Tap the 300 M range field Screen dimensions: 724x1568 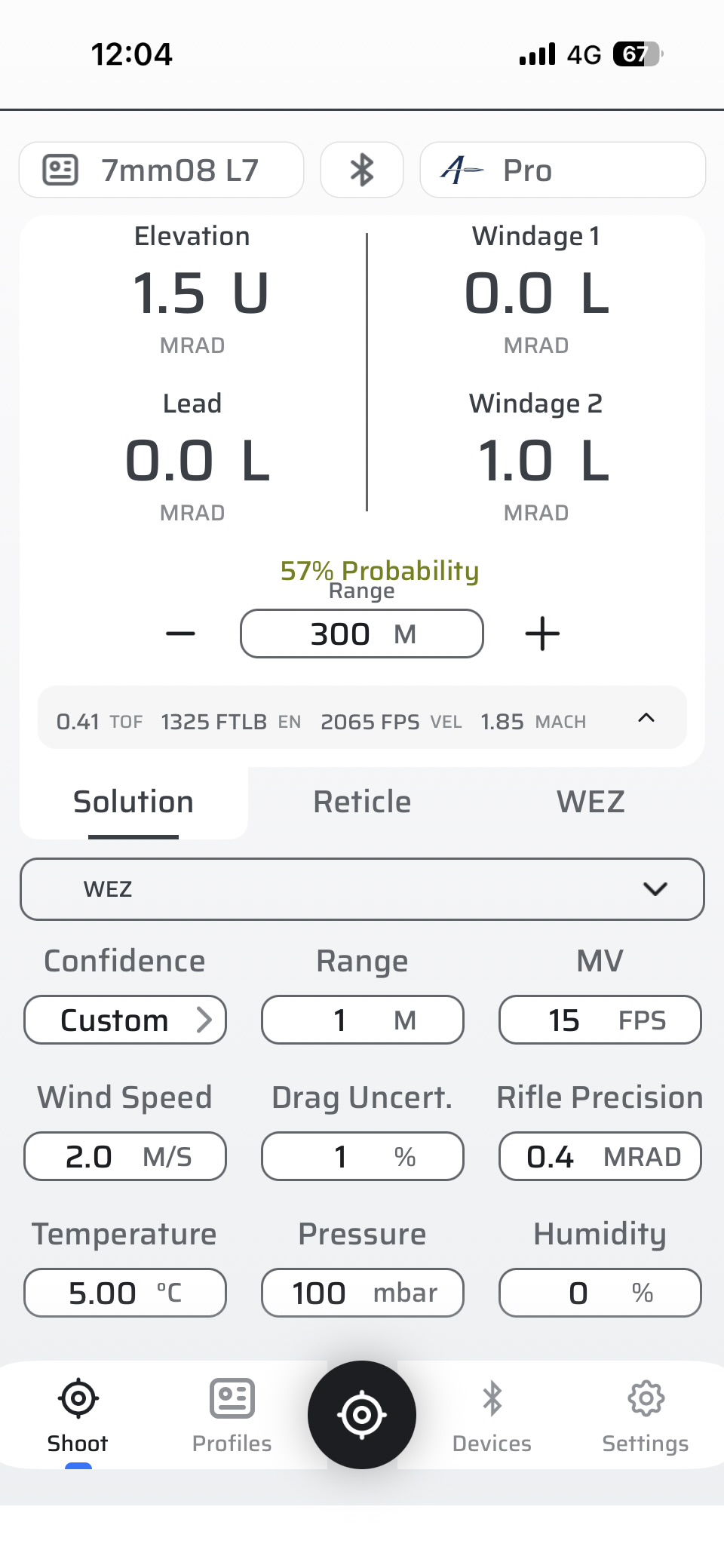362,634
